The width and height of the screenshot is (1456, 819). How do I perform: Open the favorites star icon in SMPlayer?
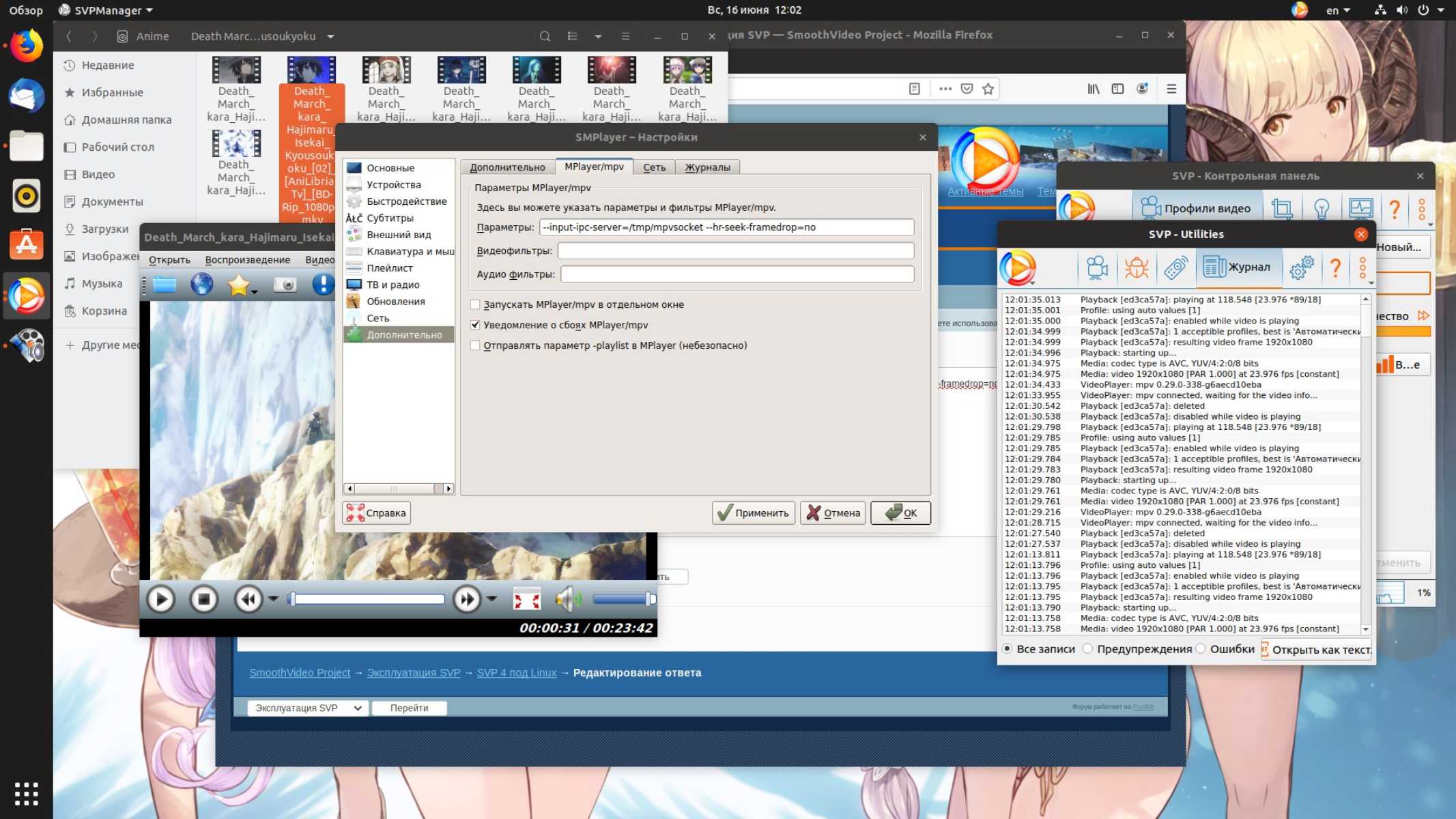pos(238,285)
